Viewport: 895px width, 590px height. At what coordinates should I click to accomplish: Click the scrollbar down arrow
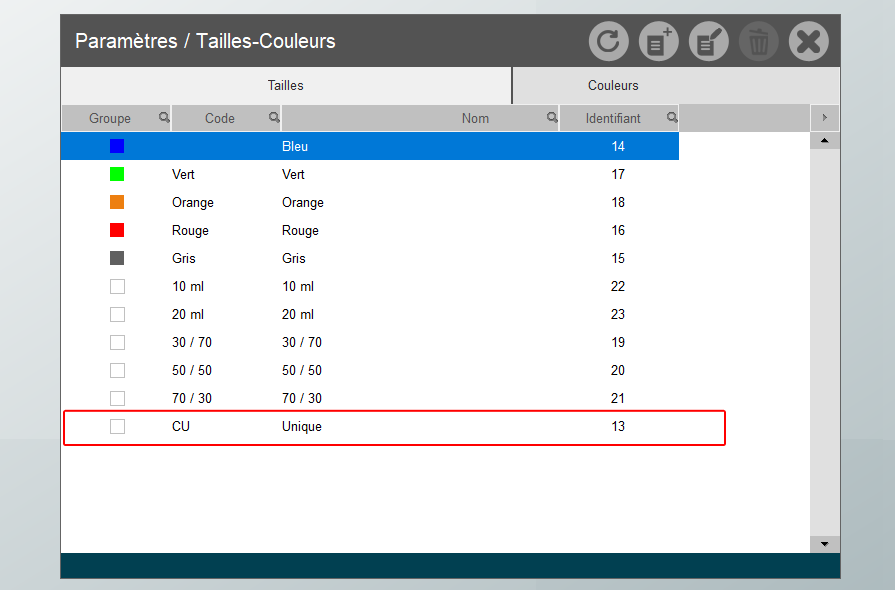tap(825, 544)
